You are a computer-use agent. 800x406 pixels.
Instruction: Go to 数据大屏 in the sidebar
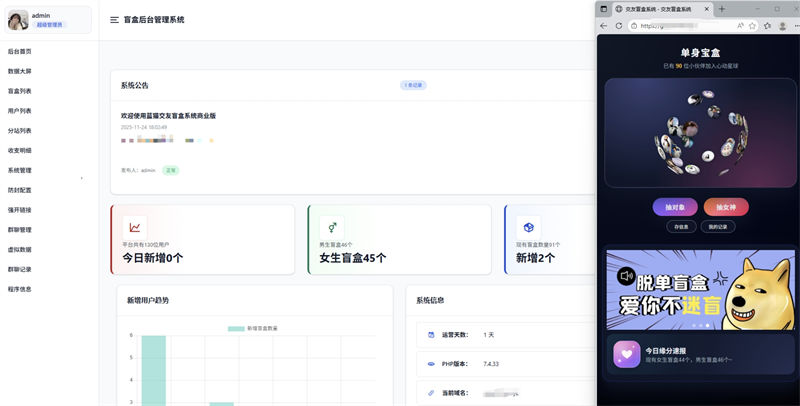tap(20, 71)
